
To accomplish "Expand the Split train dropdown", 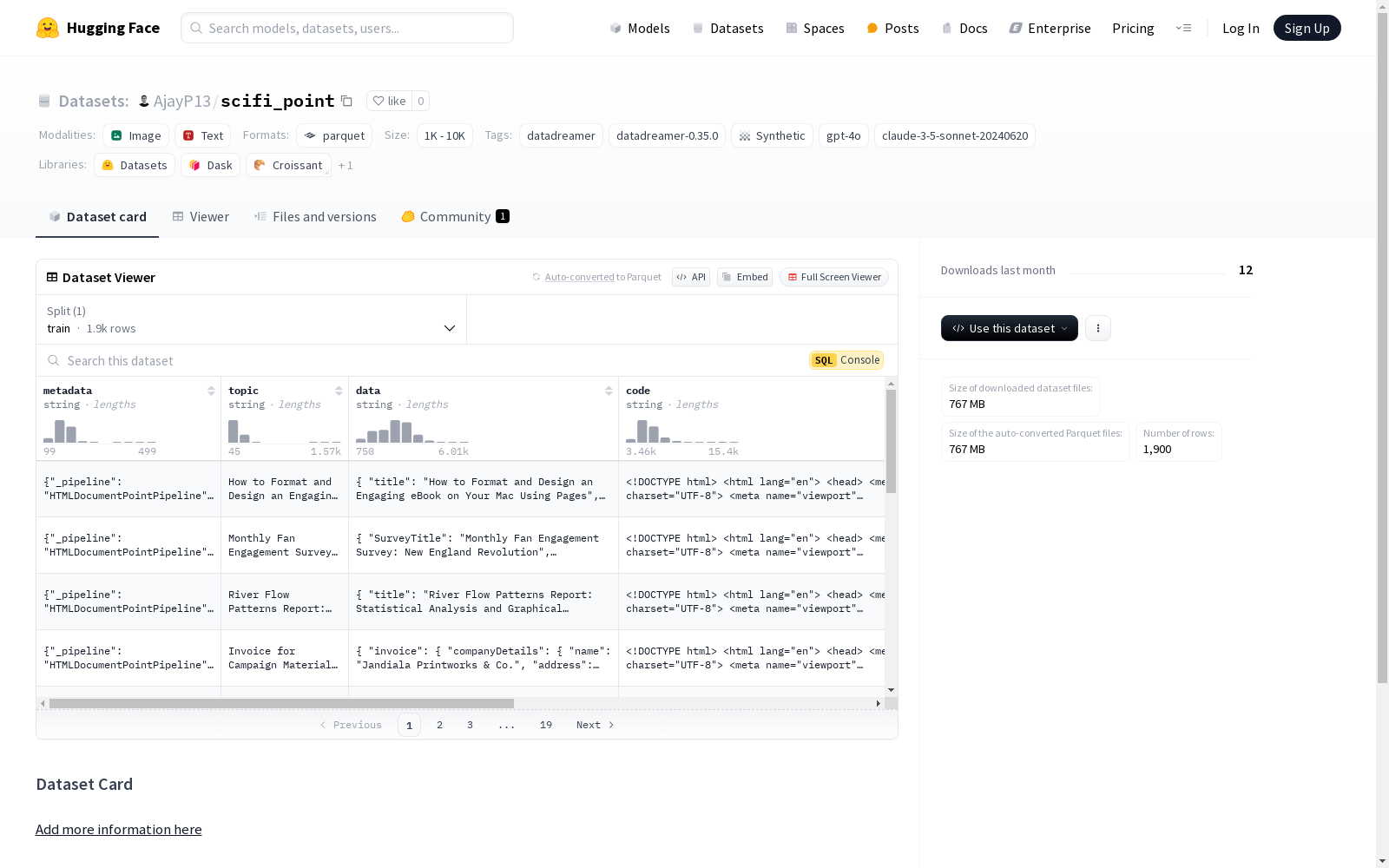I will coord(252,319).
